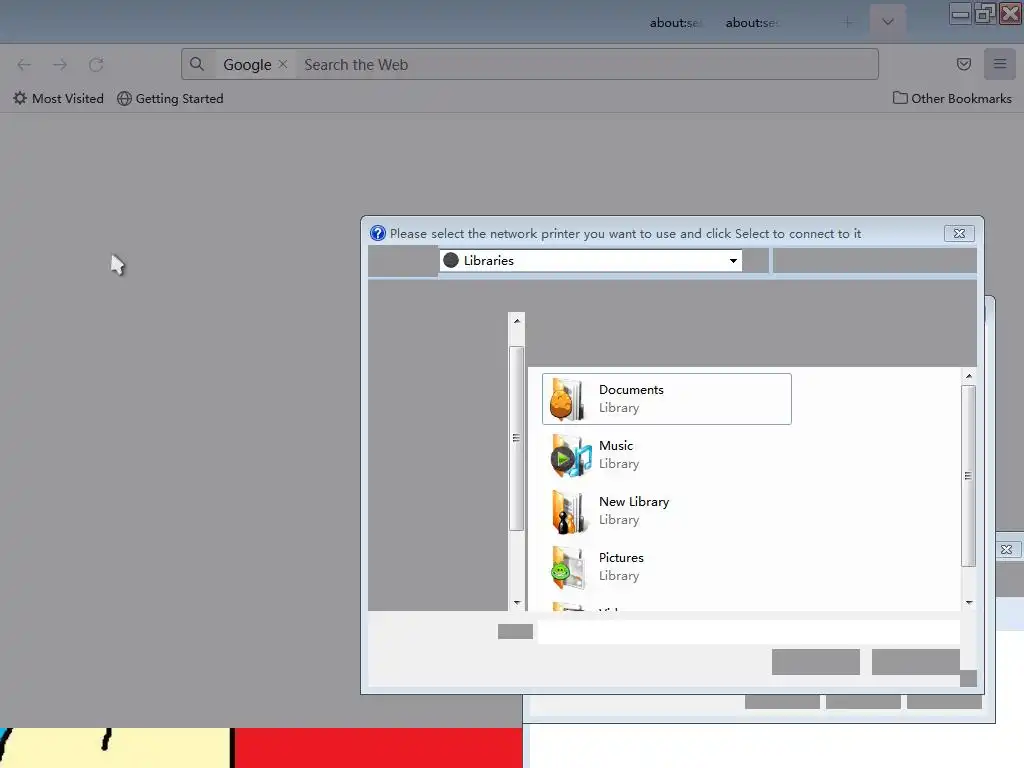
Task: Click the magnifier search icon in the address bar
Action: point(197,64)
